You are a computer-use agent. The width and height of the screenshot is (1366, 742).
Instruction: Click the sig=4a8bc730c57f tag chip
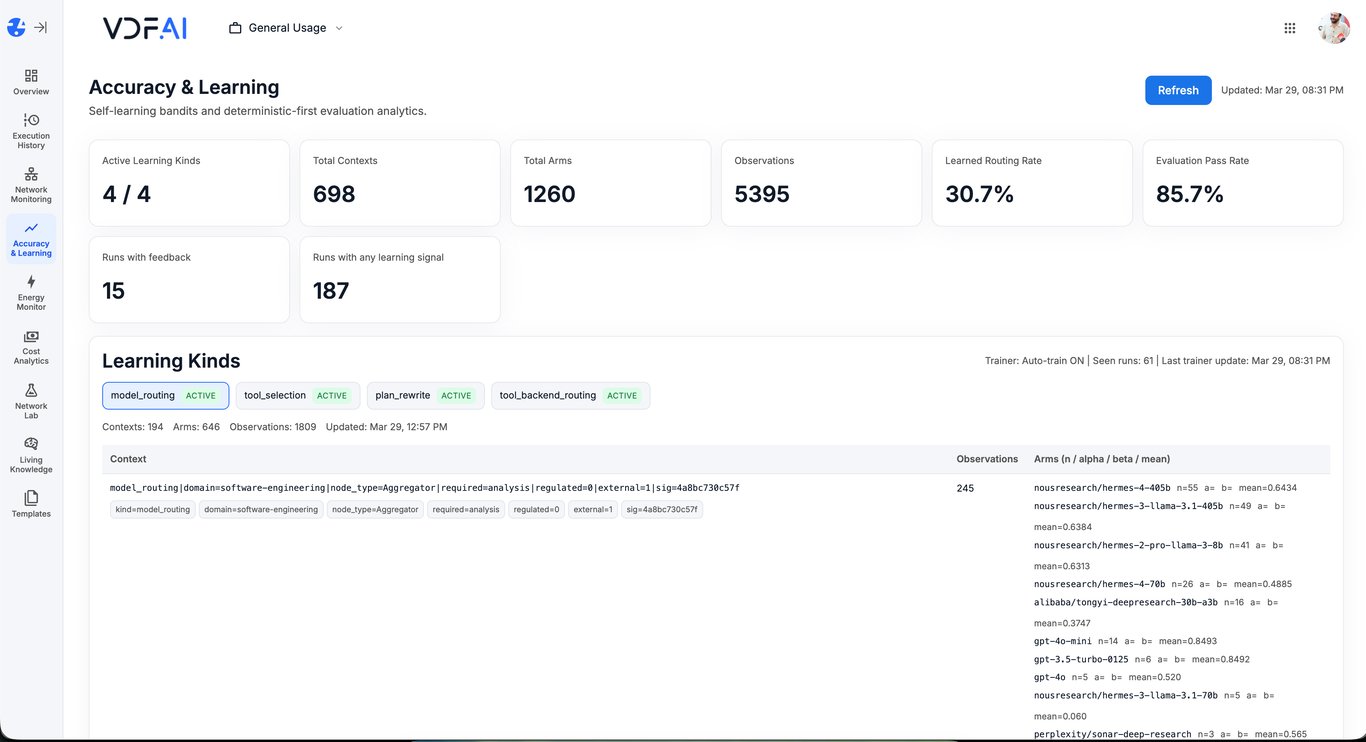[662, 510]
